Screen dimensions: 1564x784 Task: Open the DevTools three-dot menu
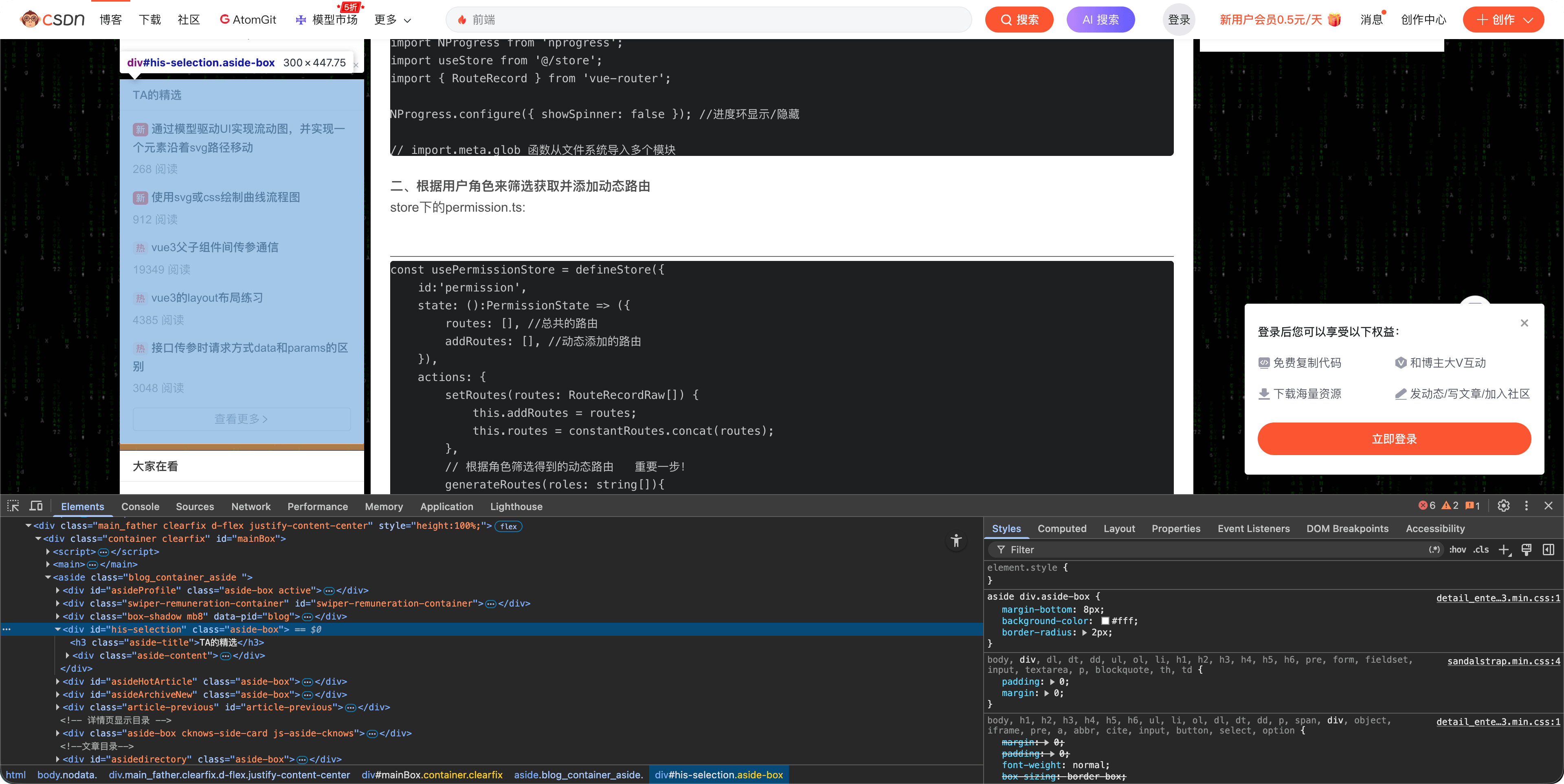1527,506
